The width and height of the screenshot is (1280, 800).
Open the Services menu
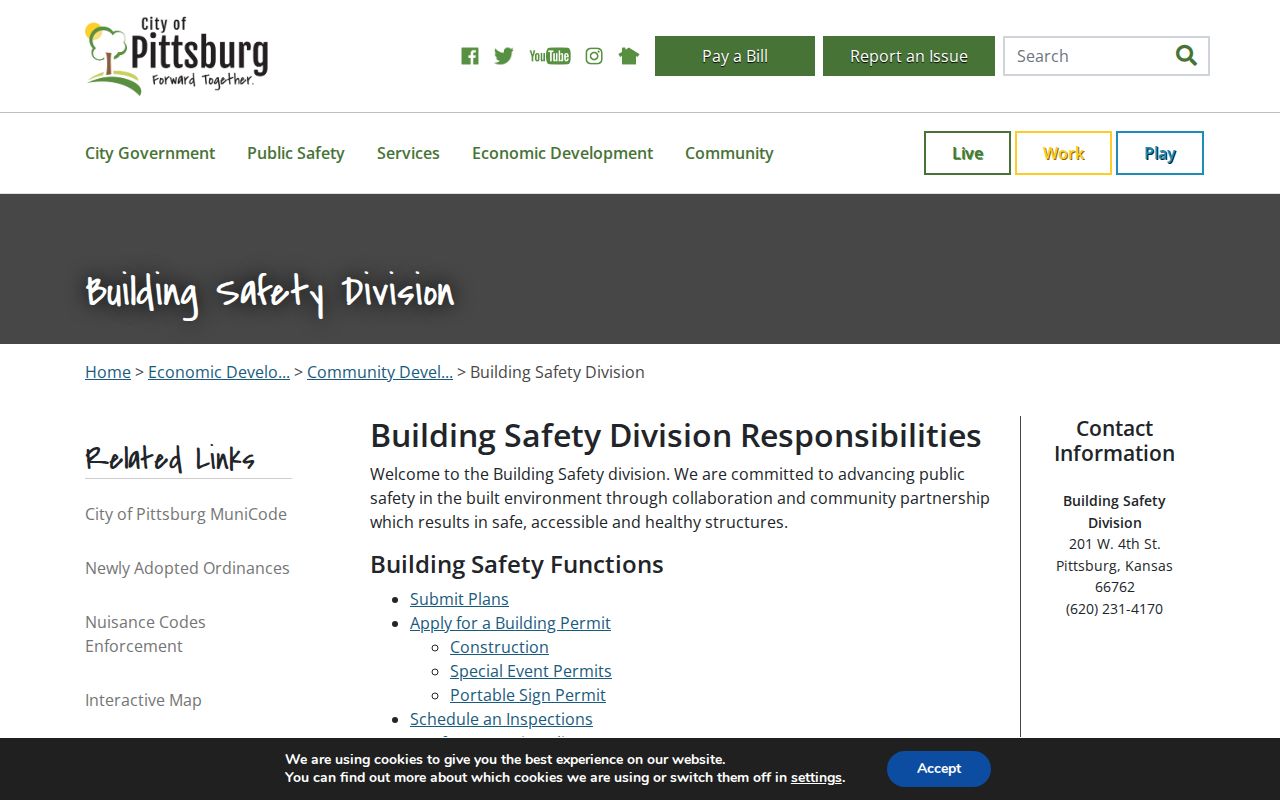pyautogui.click(x=408, y=153)
